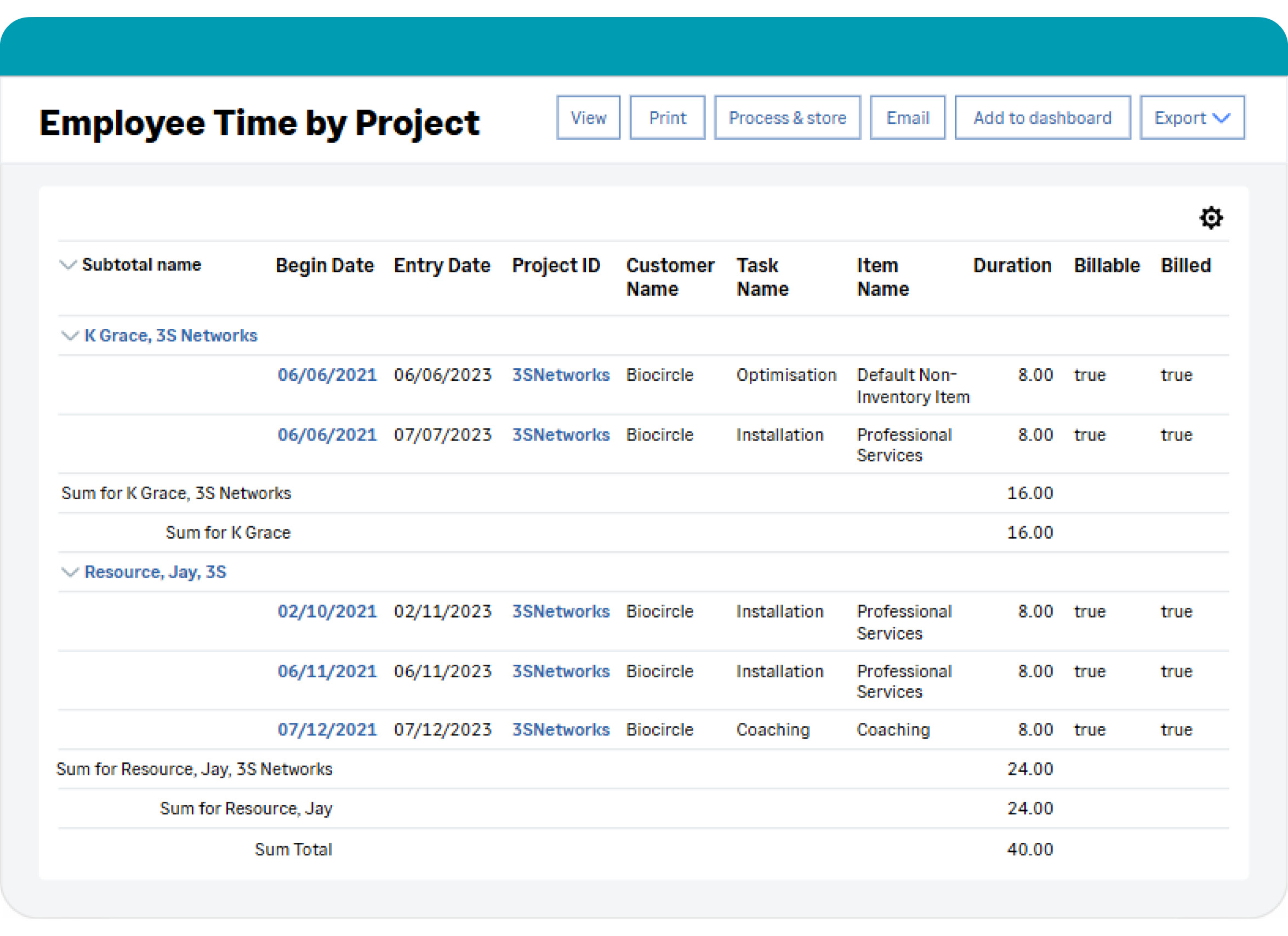
Task: Open the Export dropdown
Action: (x=1192, y=118)
